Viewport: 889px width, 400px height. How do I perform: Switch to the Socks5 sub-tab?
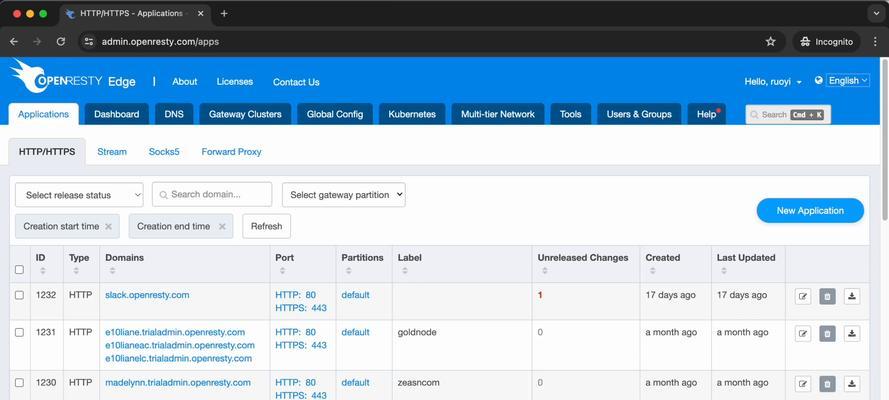164,152
